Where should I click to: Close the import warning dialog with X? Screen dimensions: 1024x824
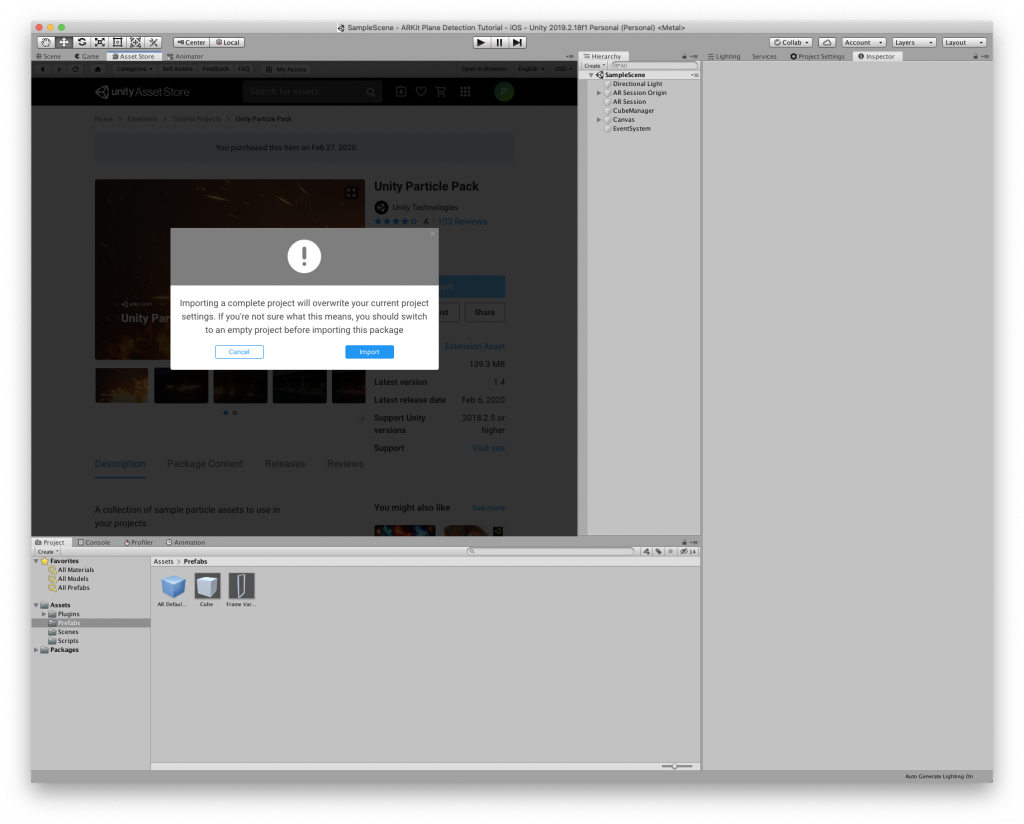coord(432,234)
